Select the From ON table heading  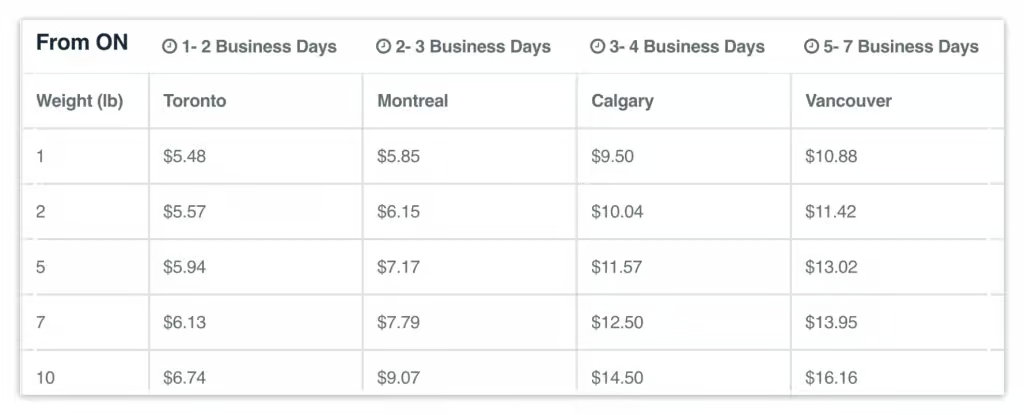click(82, 43)
